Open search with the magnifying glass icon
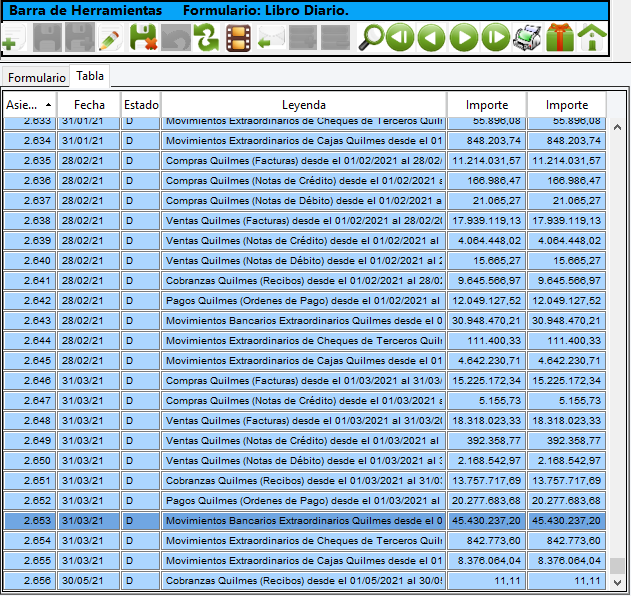 371,38
